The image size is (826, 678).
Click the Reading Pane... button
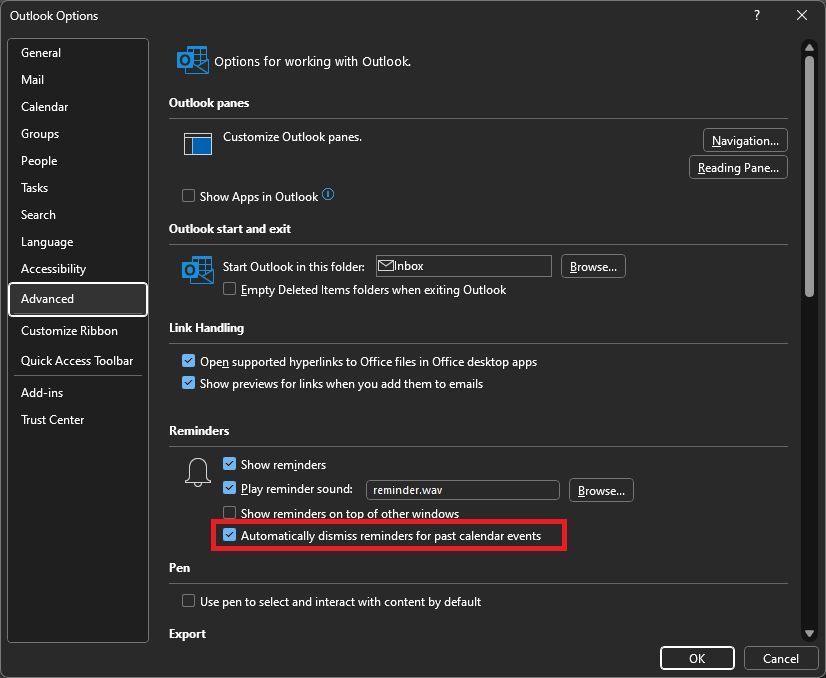pyautogui.click(x=738, y=168)
